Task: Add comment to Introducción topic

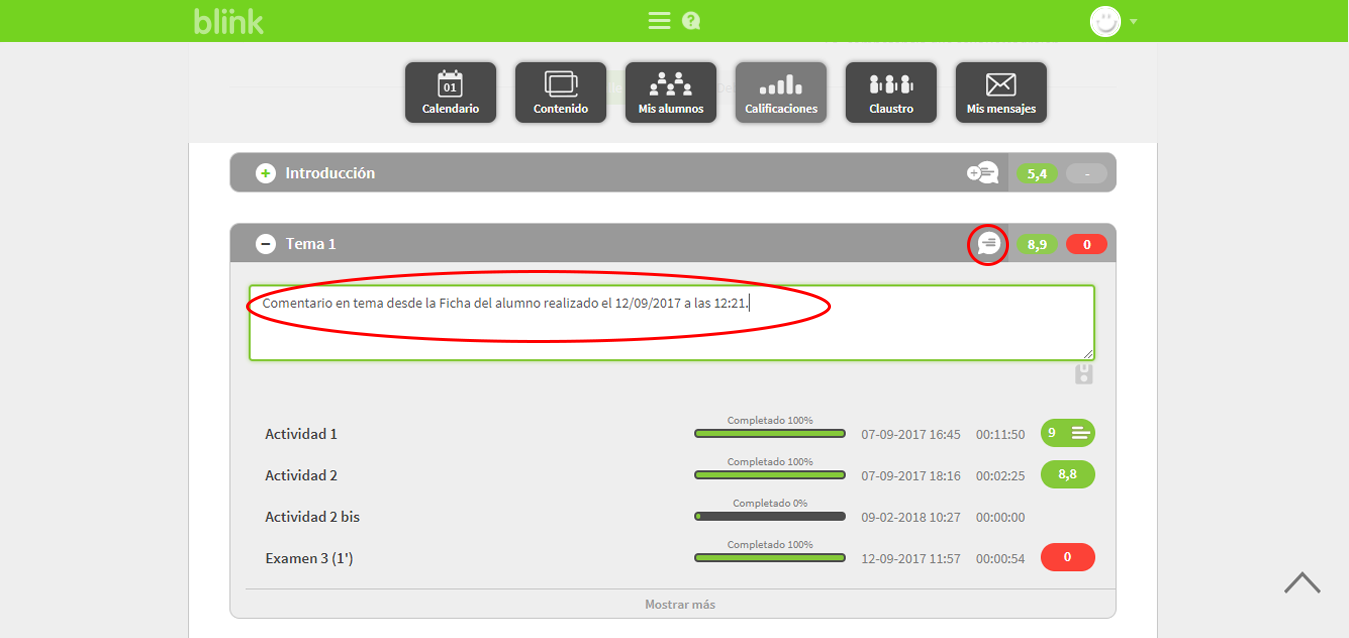Action: (x=982, y=173)
